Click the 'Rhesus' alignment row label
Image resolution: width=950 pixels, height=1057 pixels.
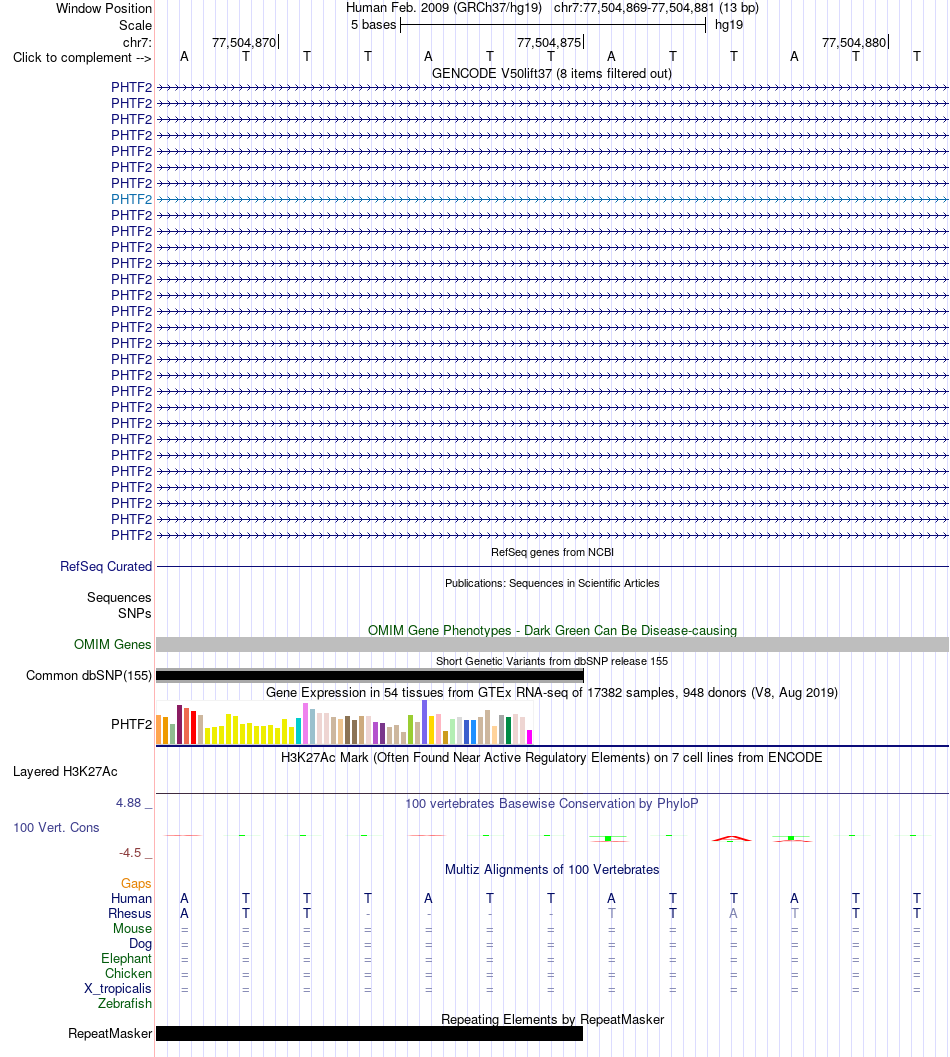click(130, 913)
